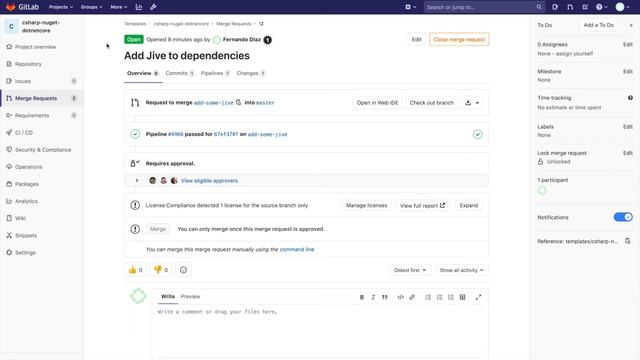
Task: Open the help dropdown menu
Action: point(601,7)
